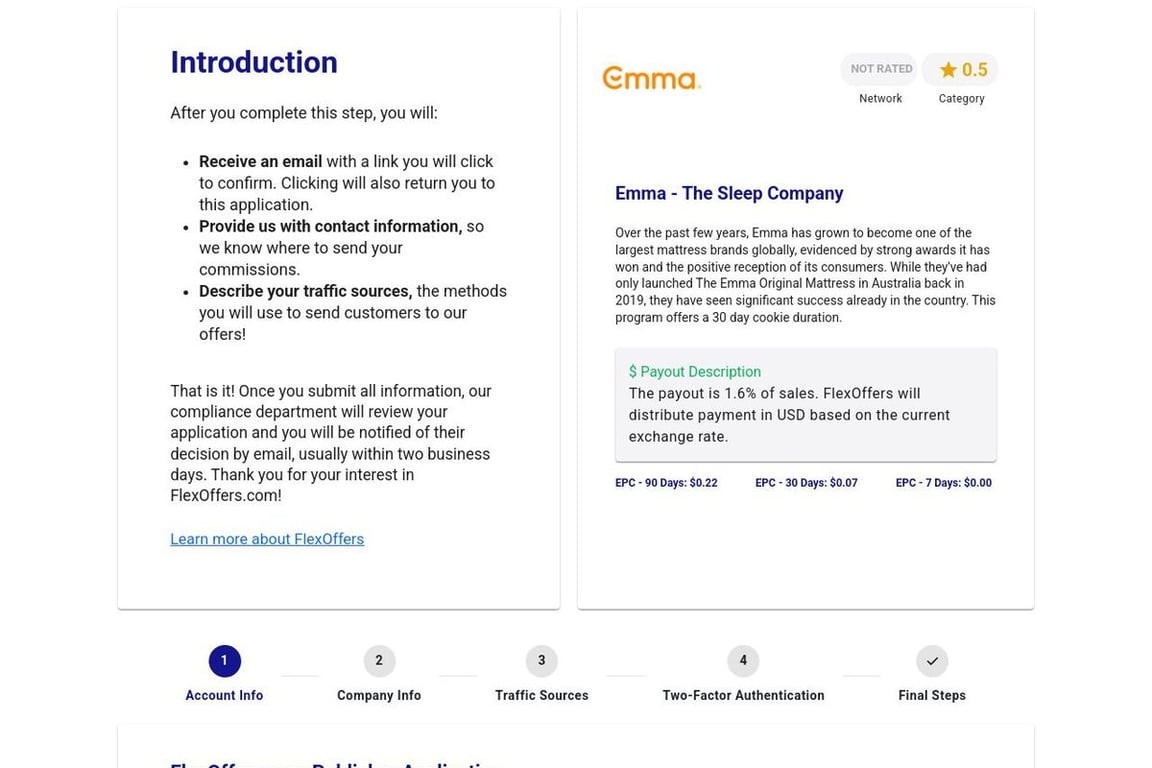Screen dimensions: 1152x768
Task: Click the Emma company description paragraph
Action: coord(805,275)
